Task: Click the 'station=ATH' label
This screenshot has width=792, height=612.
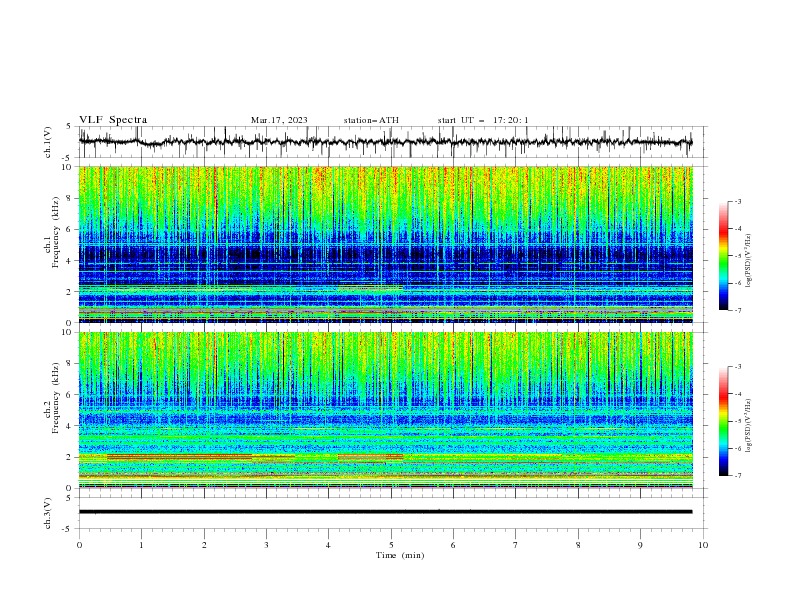Action: (371, 120)
